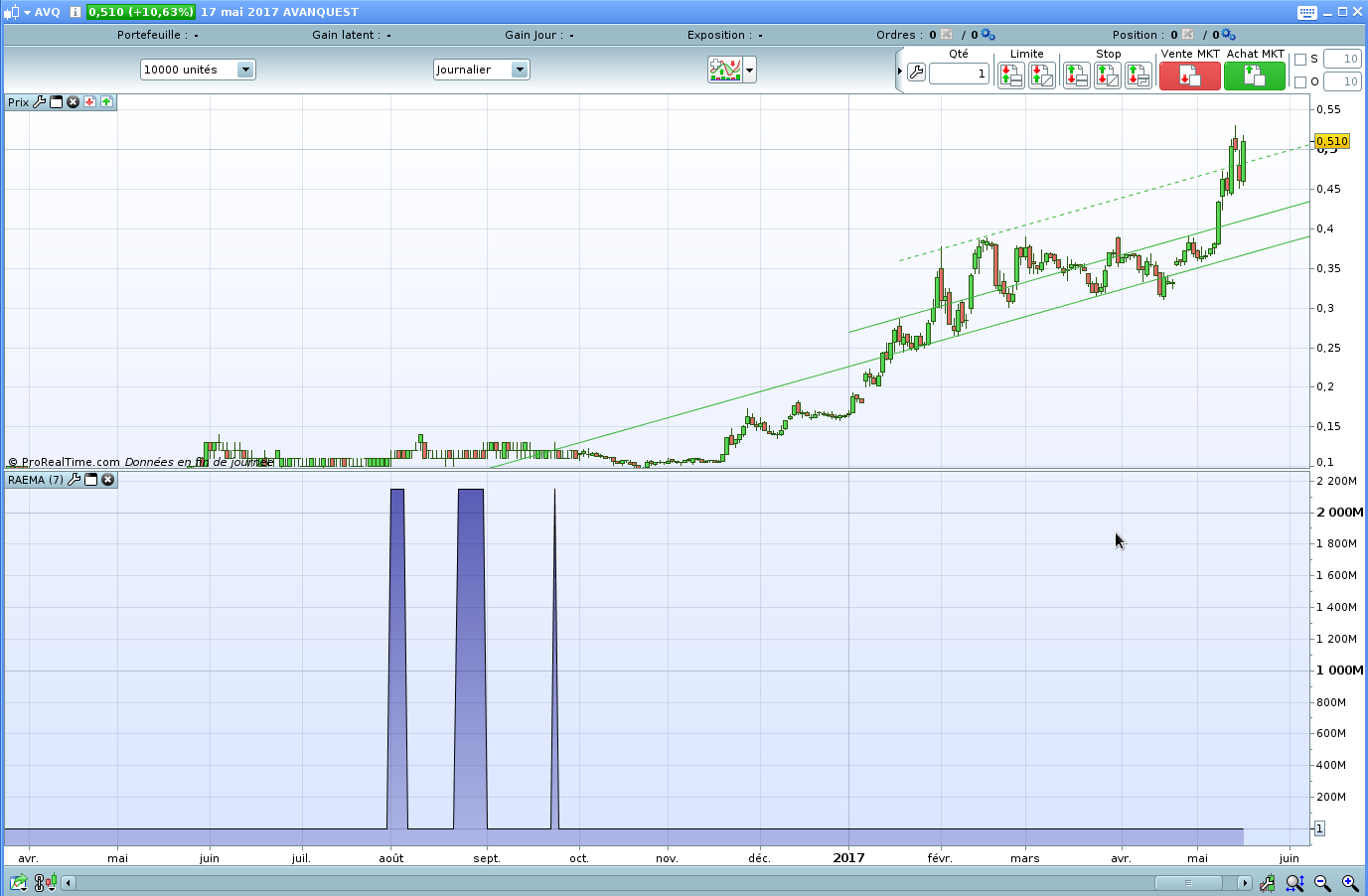Viewport: 1368px width, 896px height.
Task: Click the share chart icon at bottom left
Action: 19,882
